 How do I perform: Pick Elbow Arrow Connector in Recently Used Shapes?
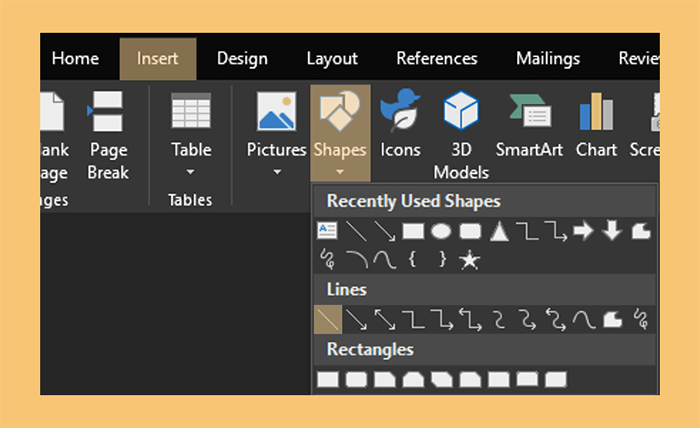coord(556,231)
